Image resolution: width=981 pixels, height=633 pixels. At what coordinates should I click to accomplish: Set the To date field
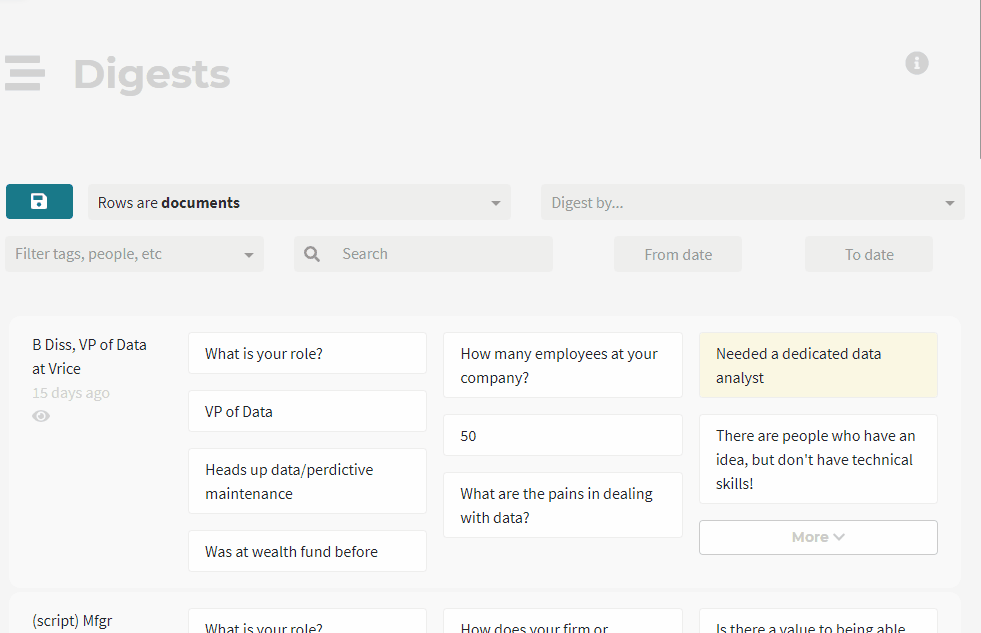click(x=869, y=254)
